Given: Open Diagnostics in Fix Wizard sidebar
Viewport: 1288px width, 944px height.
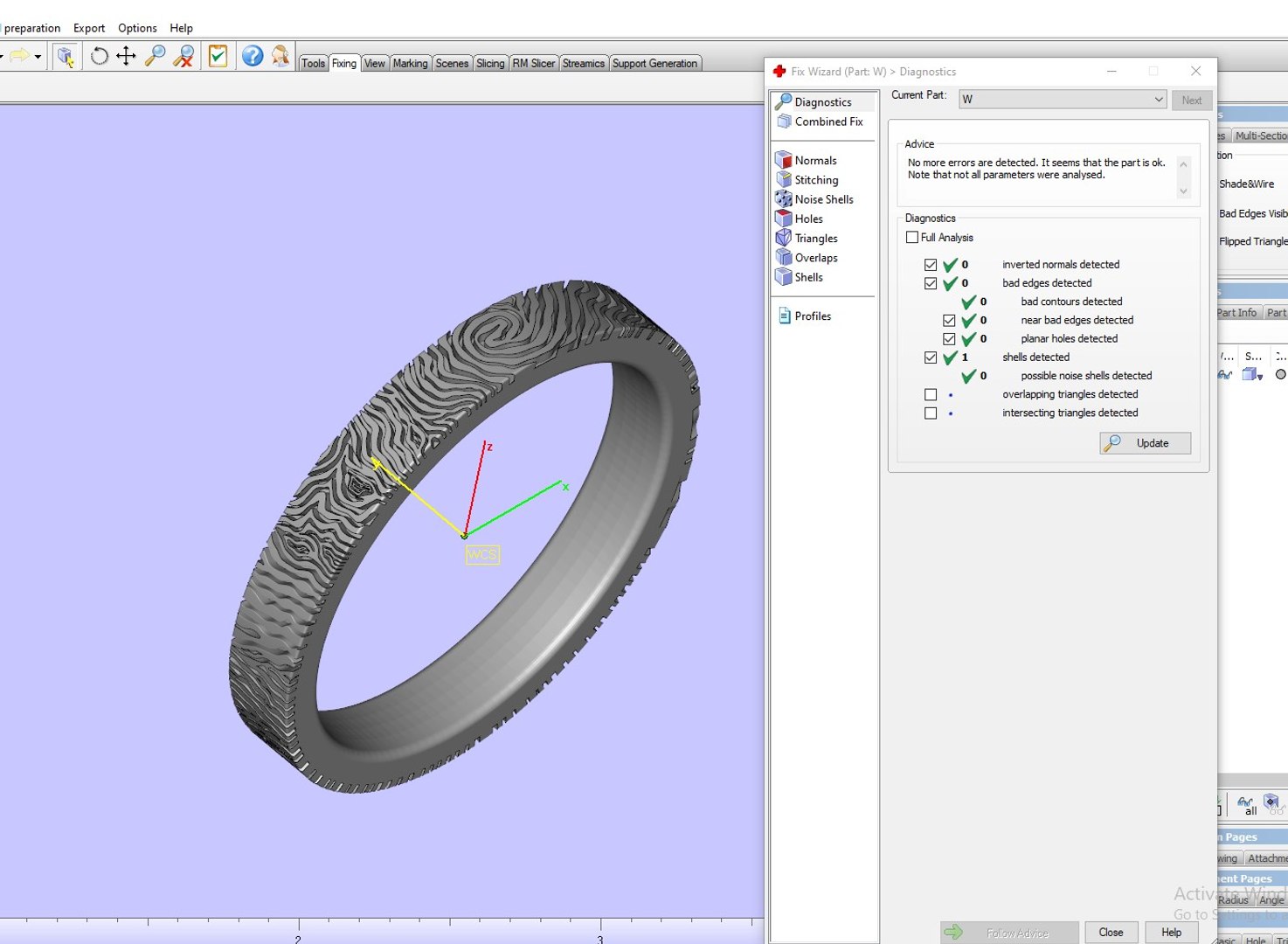Looking at the screenshot, I should (x=822, y=102).
